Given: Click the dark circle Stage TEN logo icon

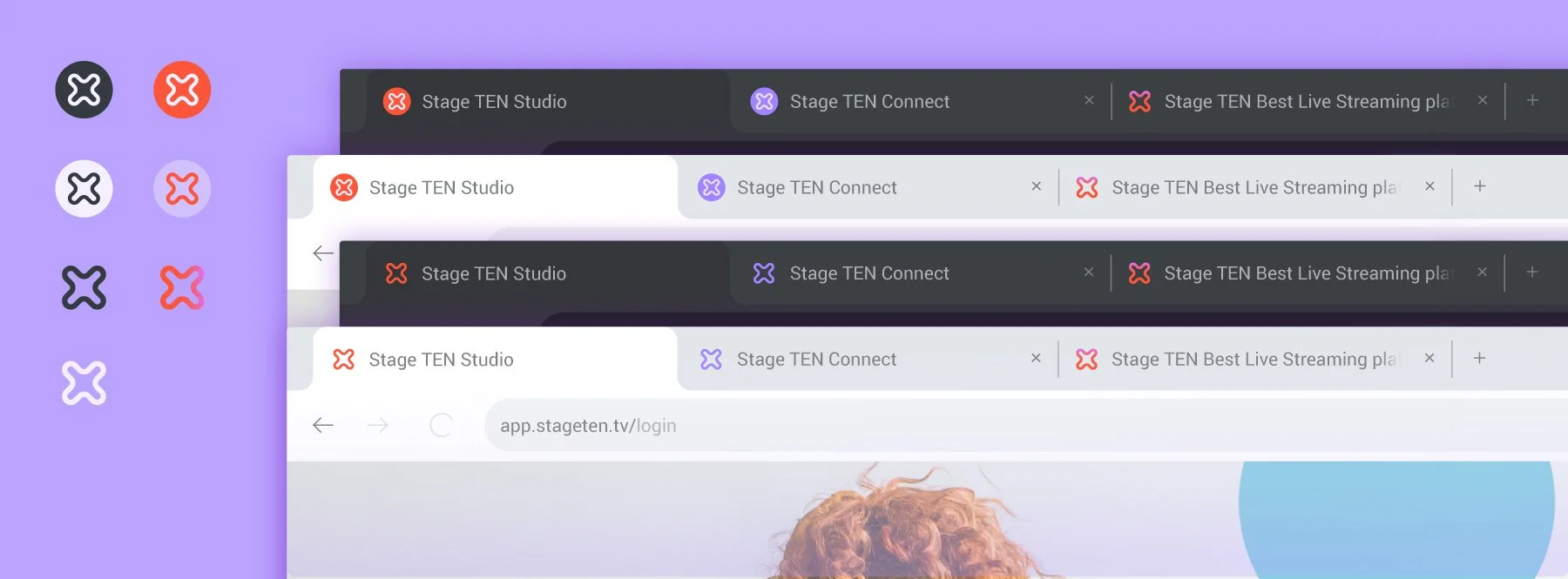Looking at the screenshot, I should pos(84,90).
